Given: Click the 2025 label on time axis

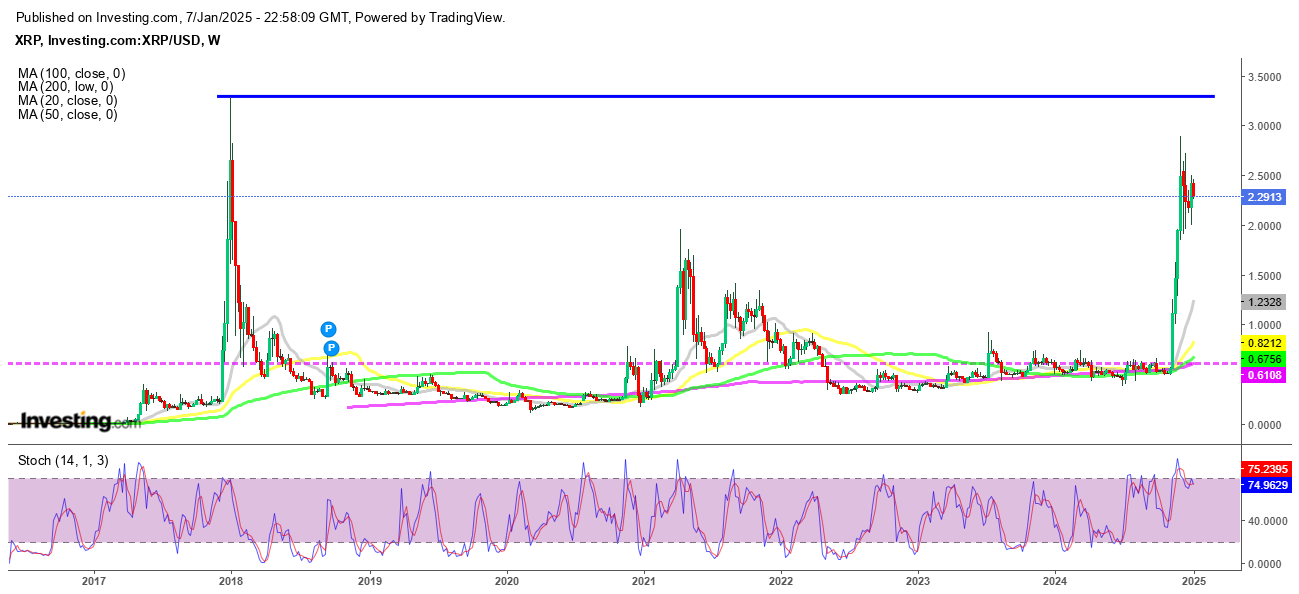Looking at the screenshot, I should [x=1194, y=580].
